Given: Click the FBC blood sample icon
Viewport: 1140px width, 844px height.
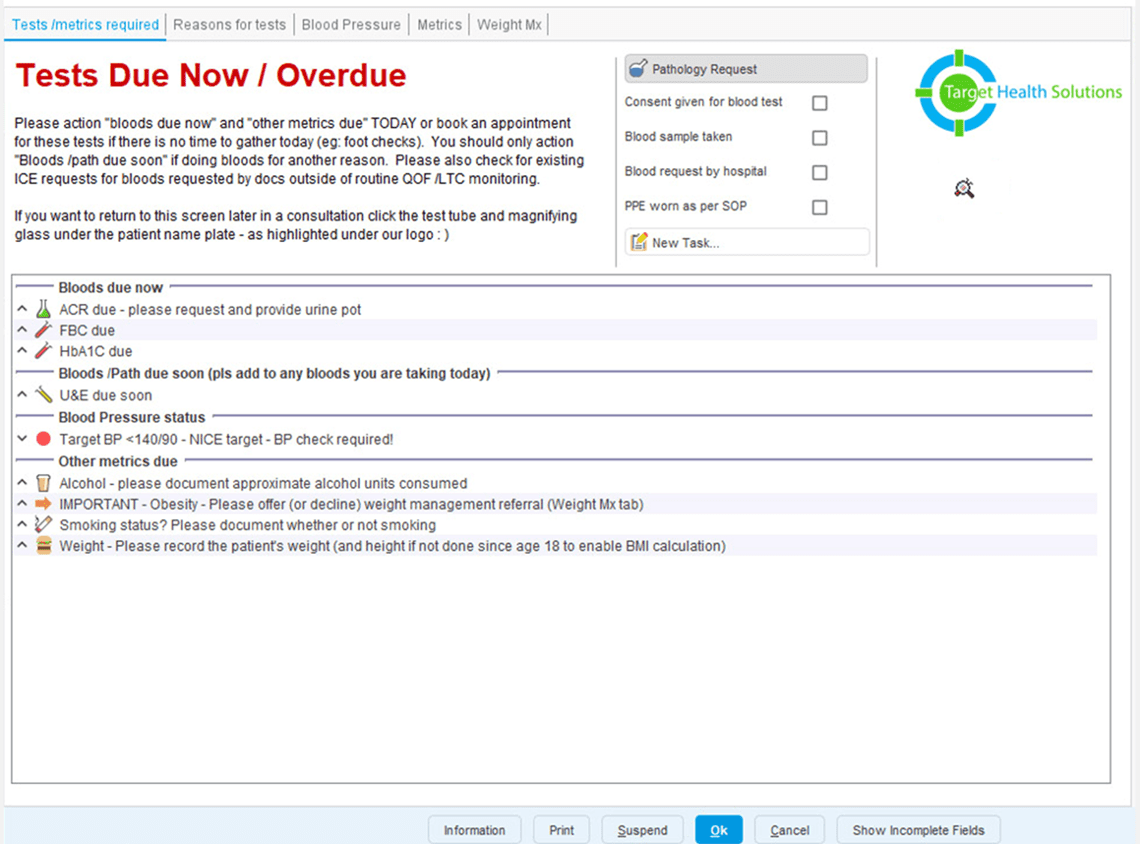Looking at the screenshot, I should [x=41, y=330].
